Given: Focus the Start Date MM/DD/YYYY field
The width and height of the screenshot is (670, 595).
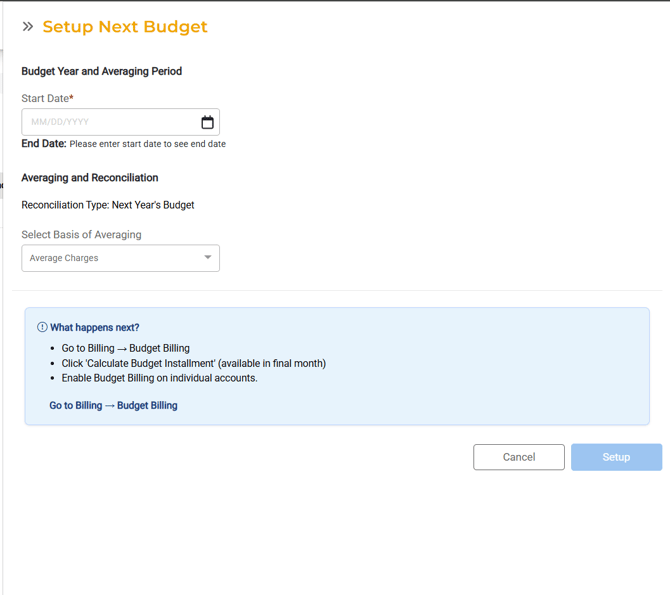Looking at the screenshot, I should 108,122.
